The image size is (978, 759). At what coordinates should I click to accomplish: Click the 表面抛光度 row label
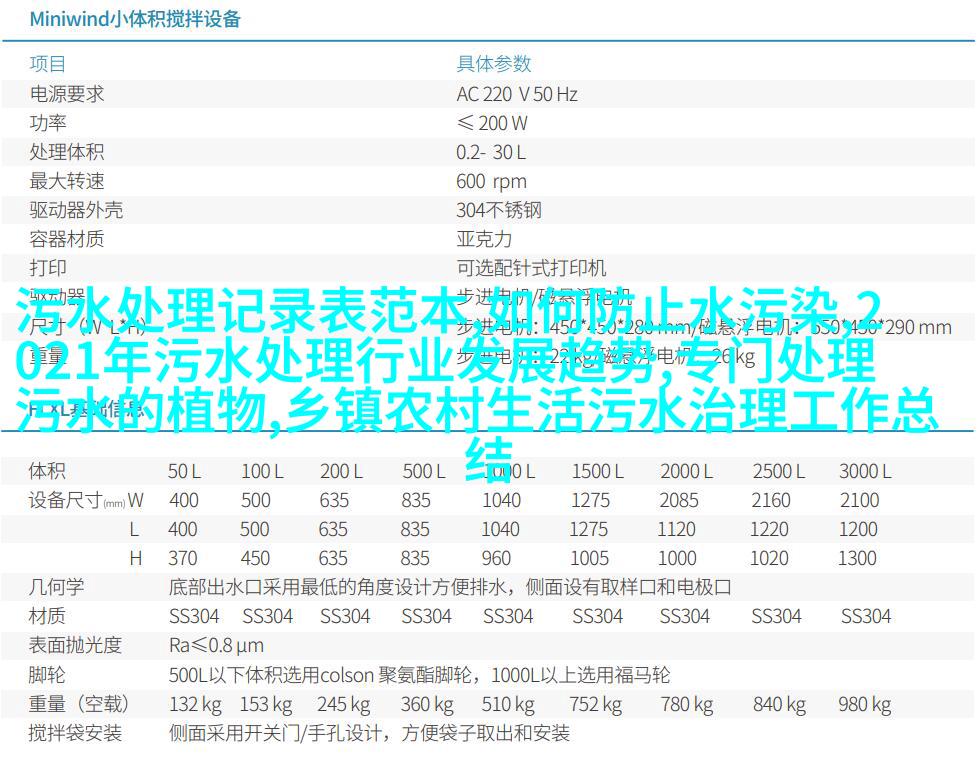(75, 645)
